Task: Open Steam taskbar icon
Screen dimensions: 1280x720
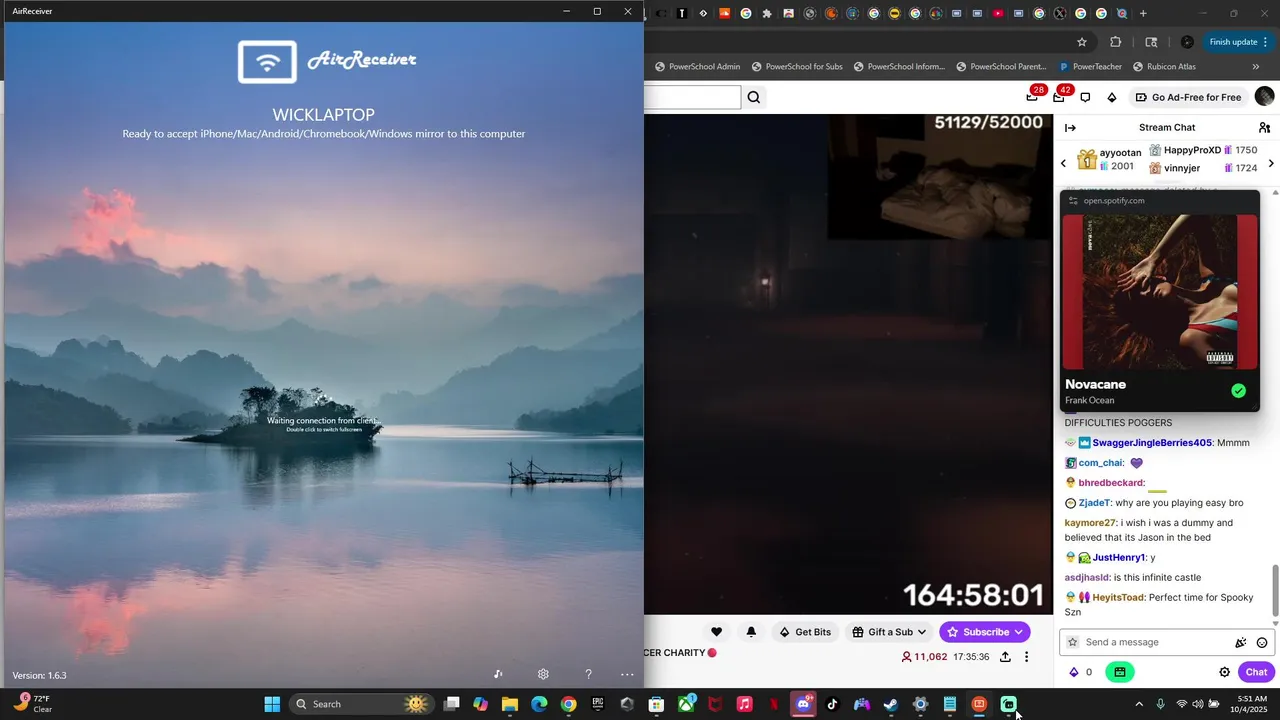Action: click(x=891, y=704)
